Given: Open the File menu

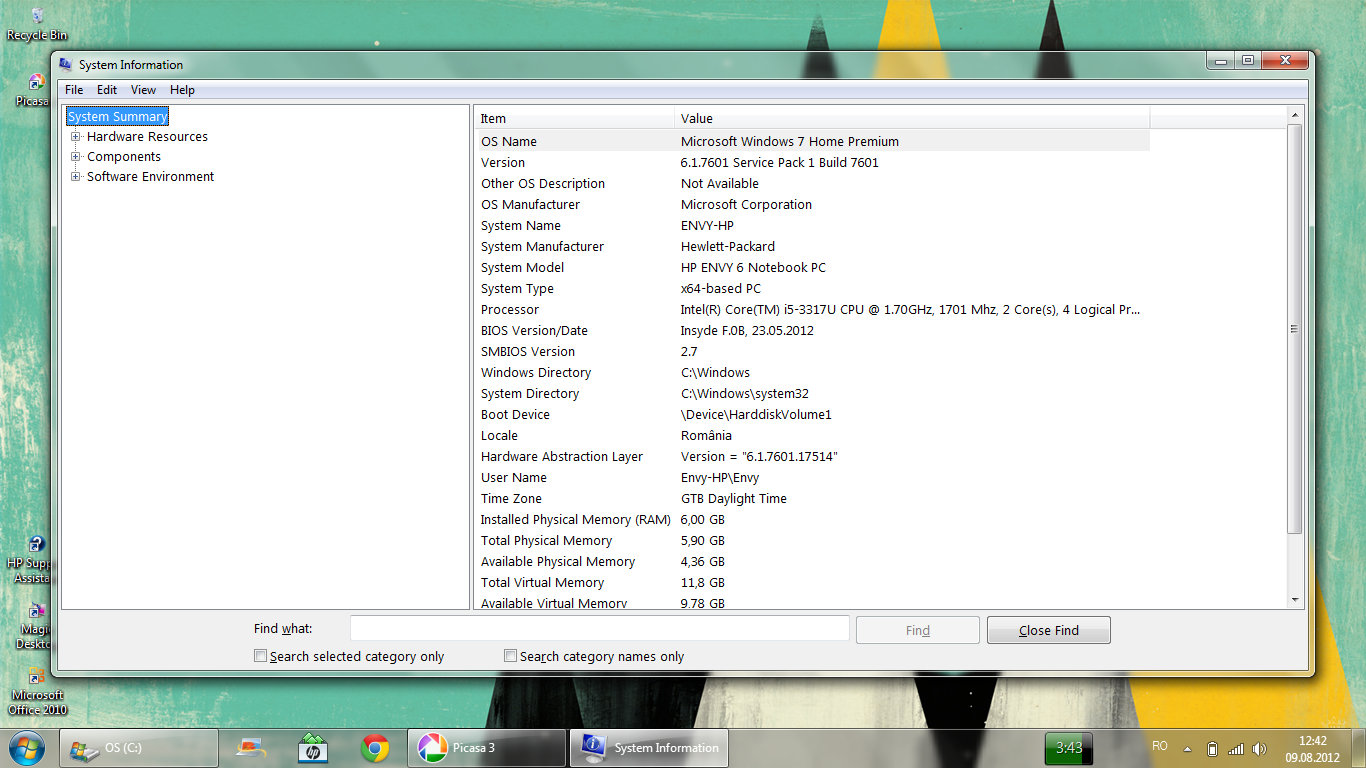Looking at the screenshot, I should pos(74,90).
